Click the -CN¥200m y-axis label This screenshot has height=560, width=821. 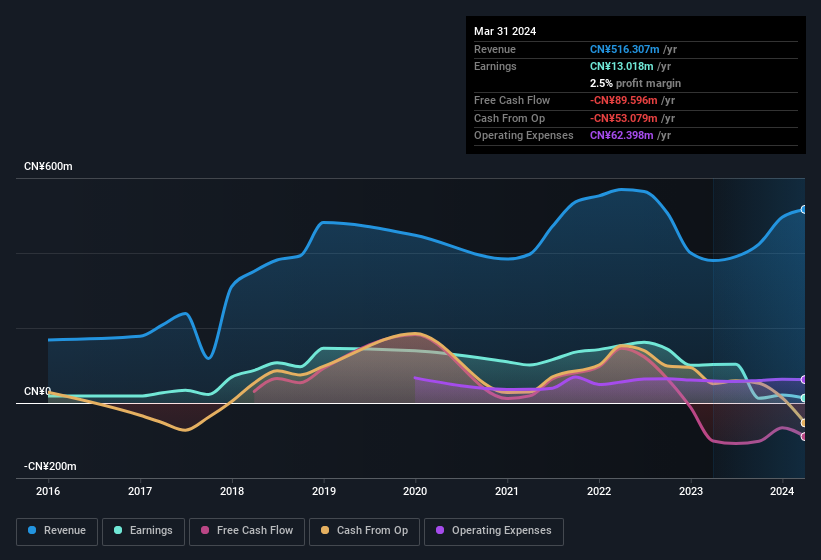(x=50, y=466)
